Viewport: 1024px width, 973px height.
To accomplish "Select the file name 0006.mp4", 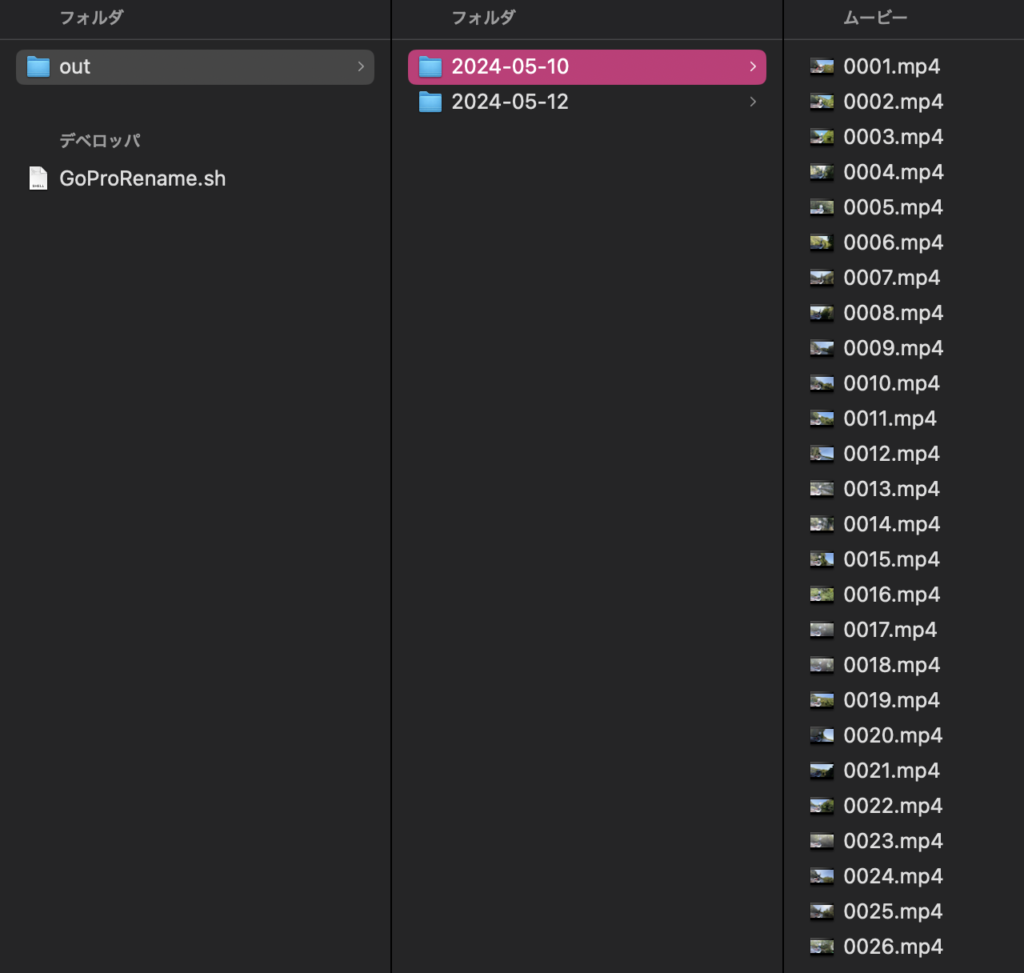I will click(893, 243).
